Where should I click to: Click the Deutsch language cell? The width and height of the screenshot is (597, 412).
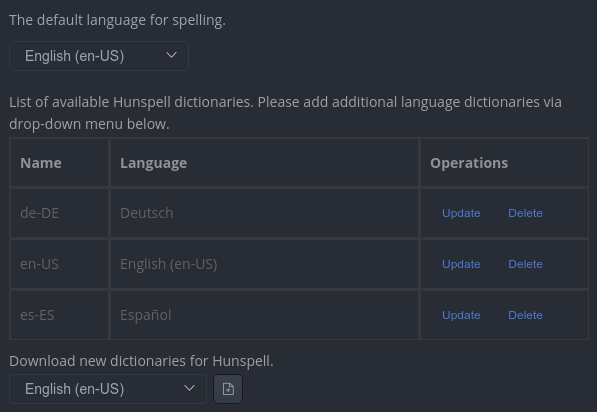[x=265, y=213]
